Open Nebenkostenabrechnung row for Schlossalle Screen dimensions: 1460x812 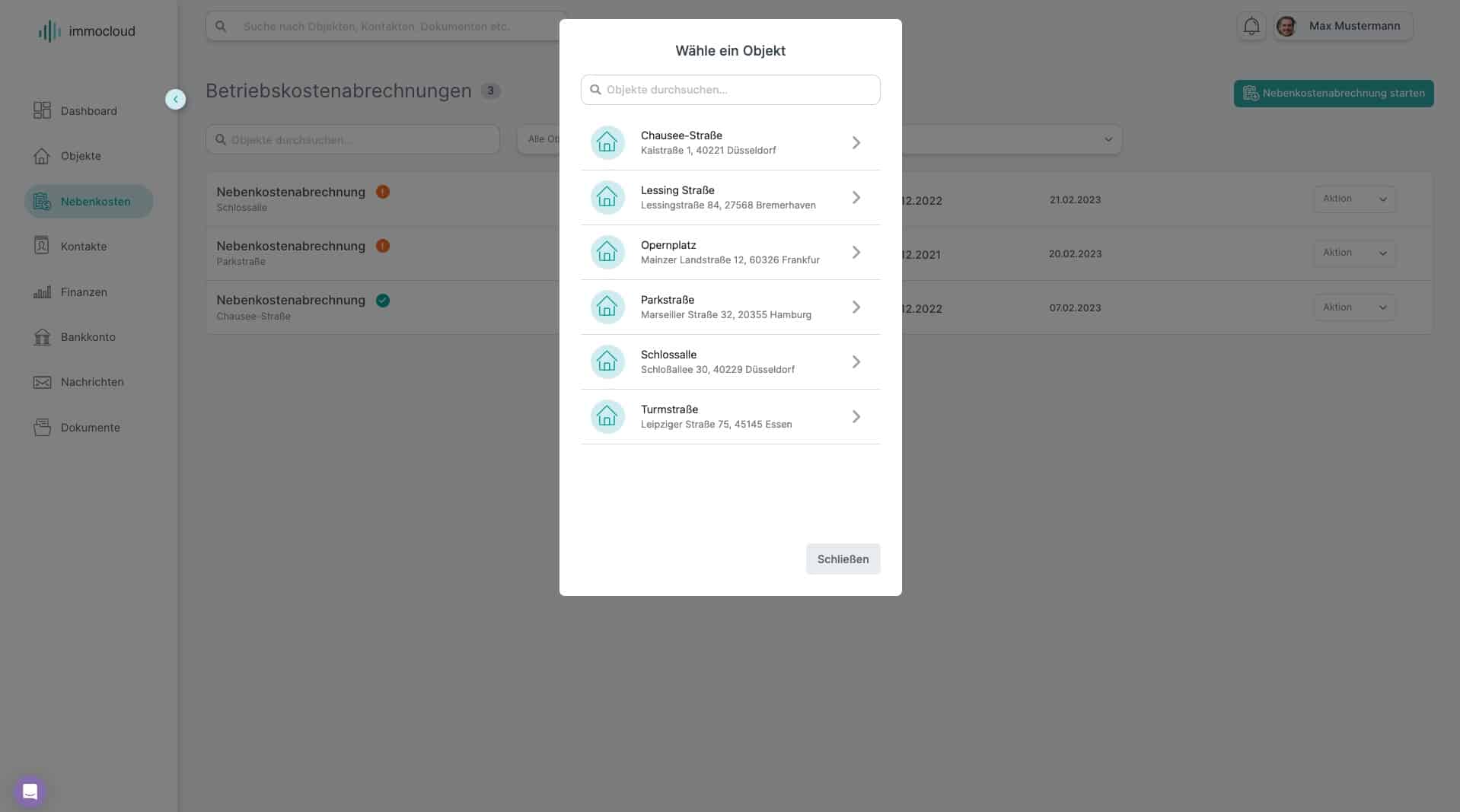point(382,199)
